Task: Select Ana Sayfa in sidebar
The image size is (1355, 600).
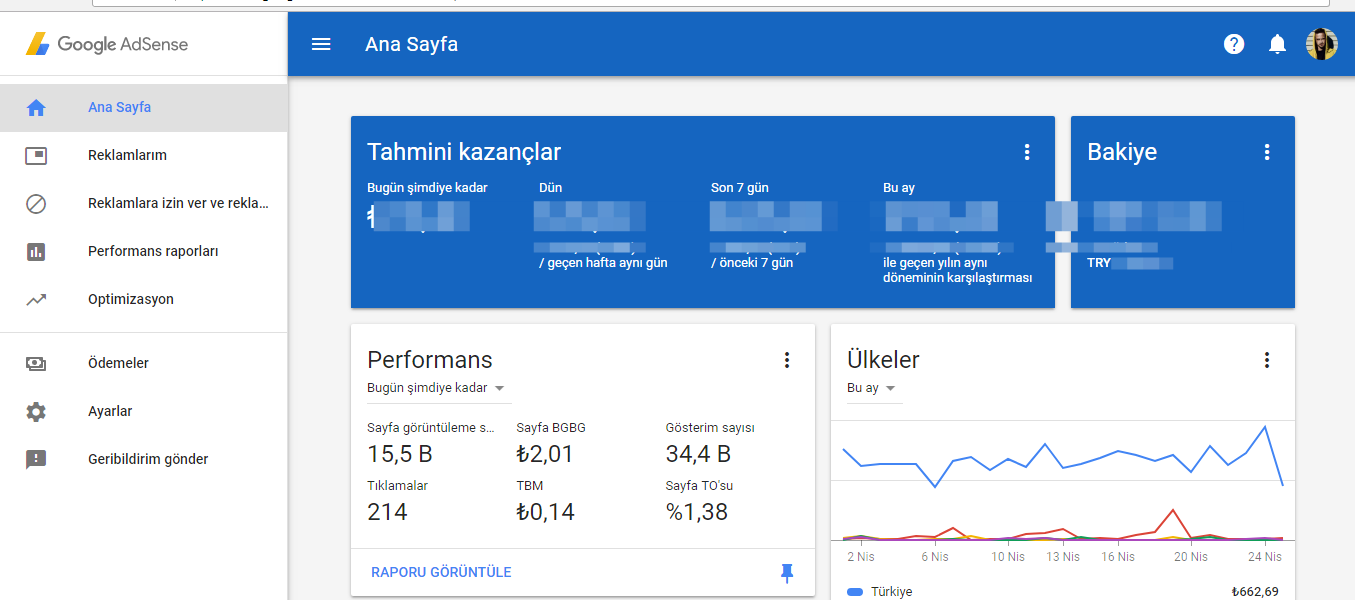Action: pyautogui.click(x=119, y=107)
